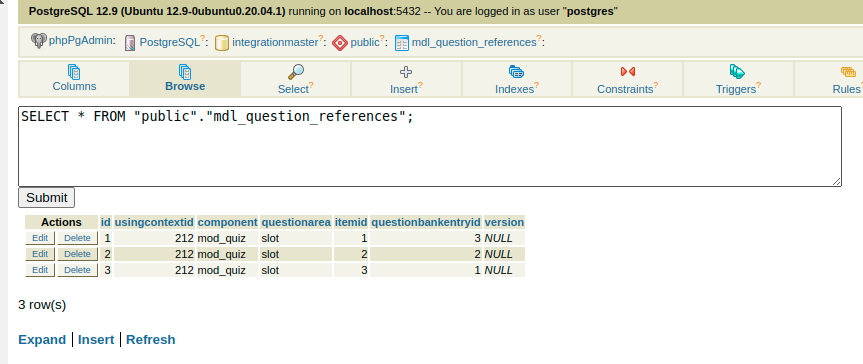Open the Columns tab

point(74,79)
